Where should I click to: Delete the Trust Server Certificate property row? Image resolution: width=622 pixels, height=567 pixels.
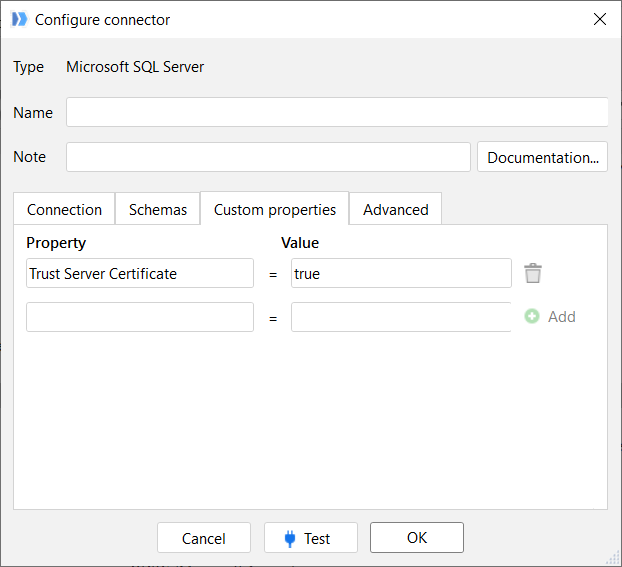click(533, 273)
